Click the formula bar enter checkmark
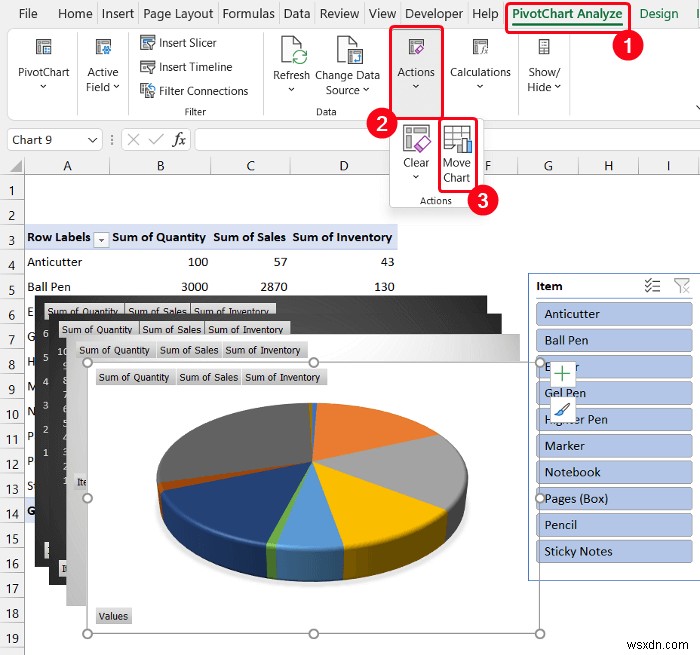Image resolution: width=700 pixels, height=655 pixels. pos(156,140)
